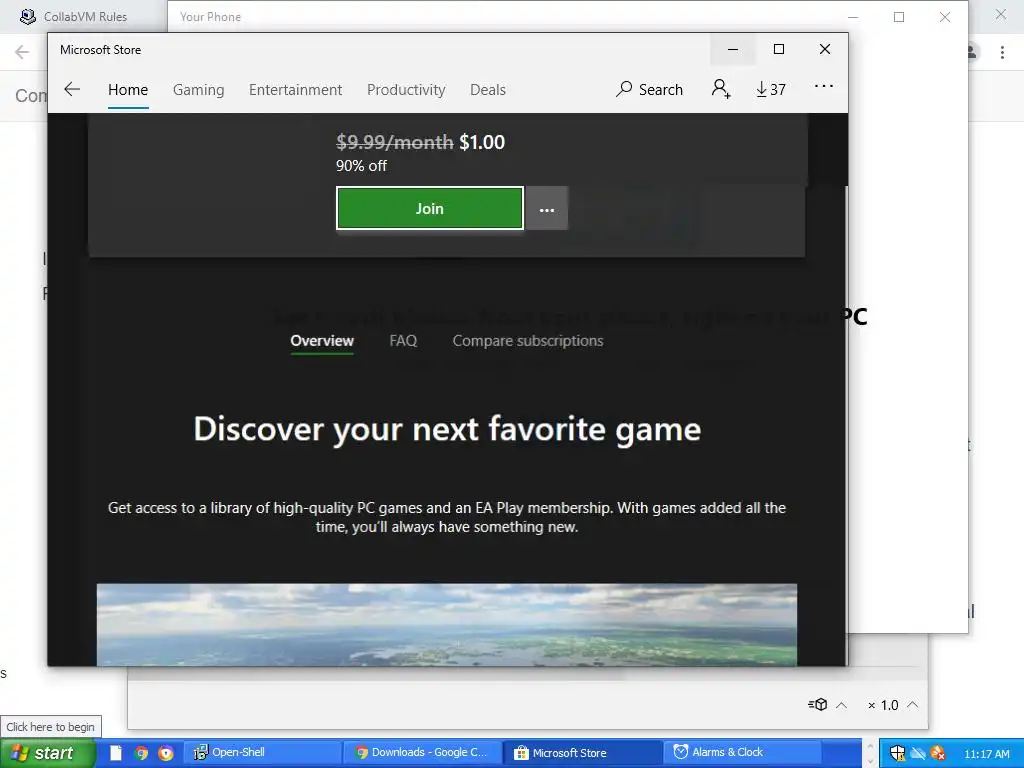The width and height of the screenshot is (1024, 768).
Task: Close the Your Phone window
Action: pyautogui.click(x=944, y=17)
